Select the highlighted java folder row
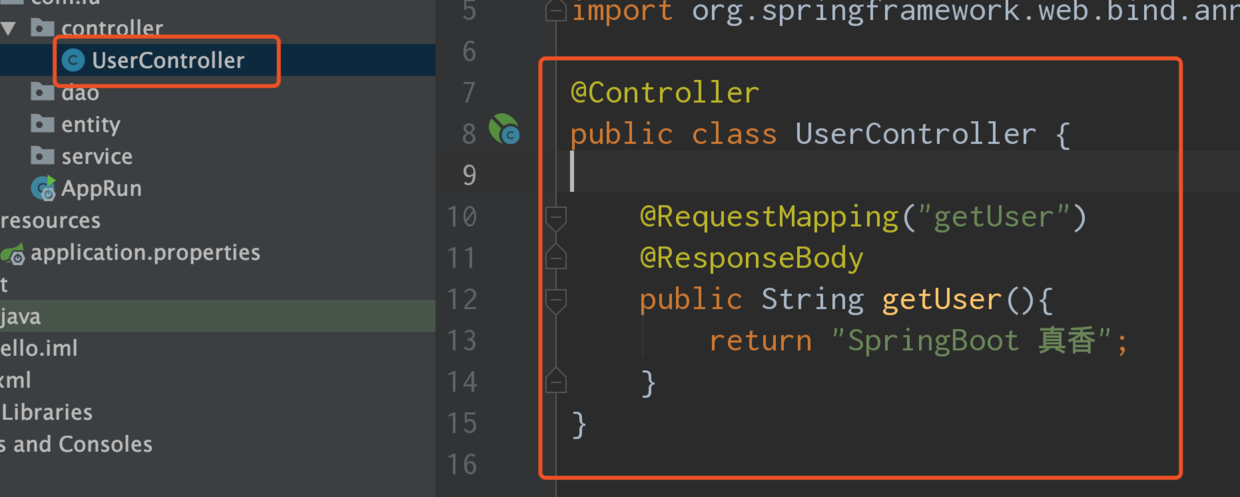 point(20,316)
